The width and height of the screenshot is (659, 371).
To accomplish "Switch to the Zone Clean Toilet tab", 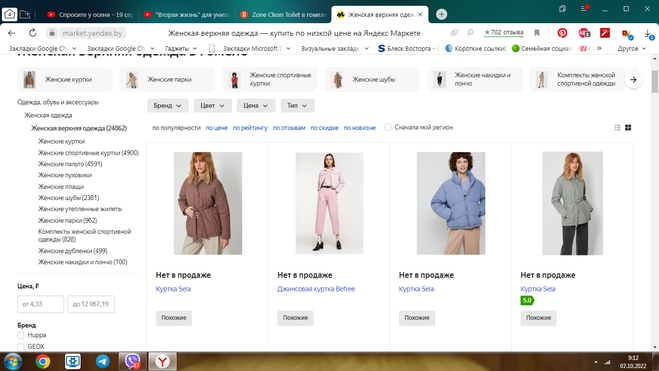I will tap(283, 14).
